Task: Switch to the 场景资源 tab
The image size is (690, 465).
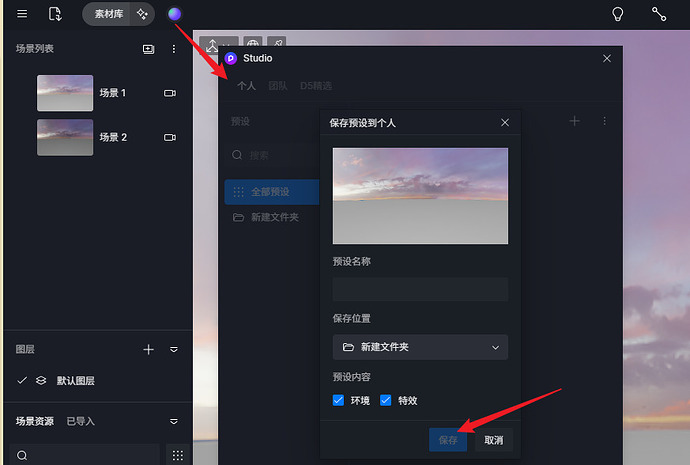Action: [35, 421]
